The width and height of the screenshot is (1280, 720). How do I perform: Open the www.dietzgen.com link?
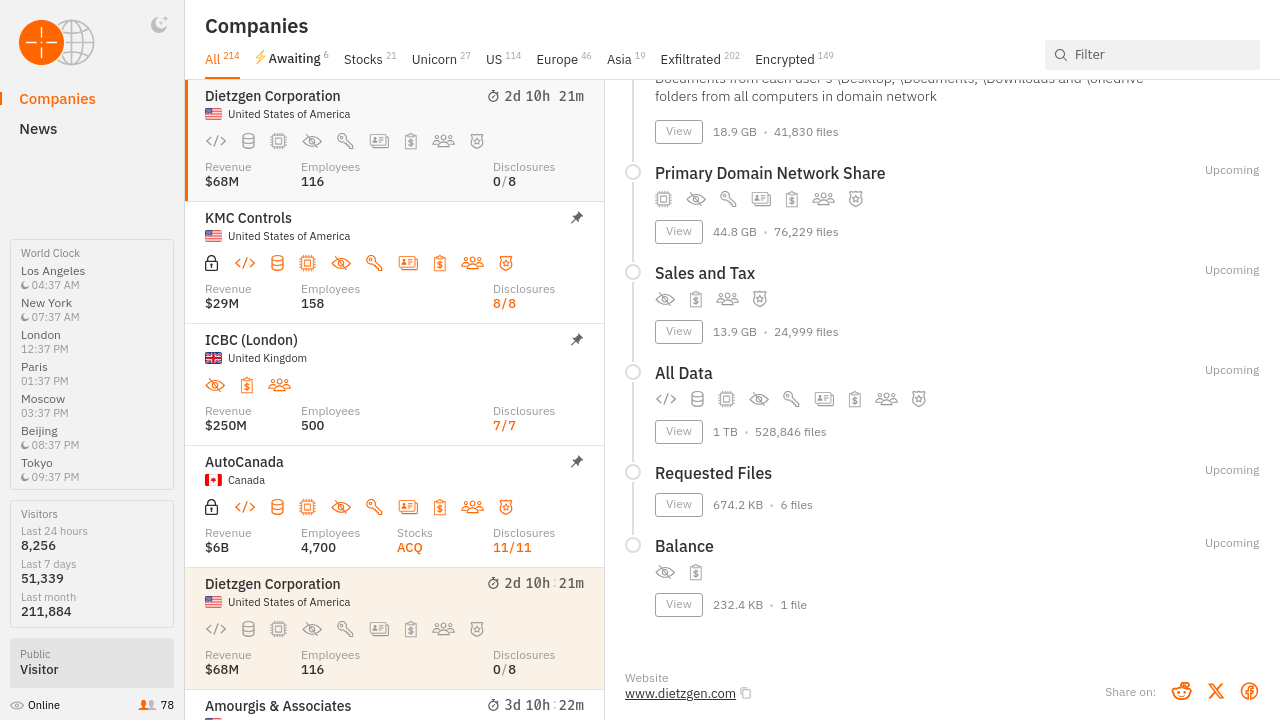coord(680,693)
